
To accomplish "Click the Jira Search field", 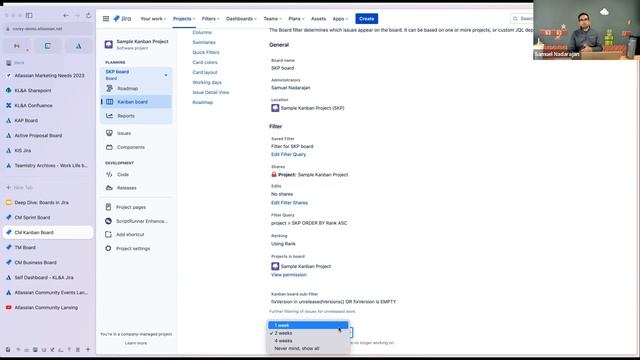I will [522, 19].
